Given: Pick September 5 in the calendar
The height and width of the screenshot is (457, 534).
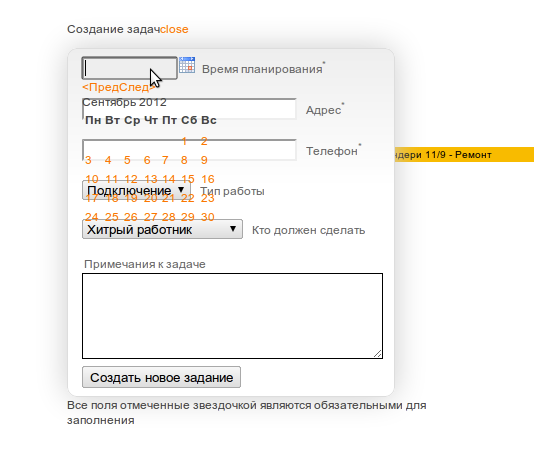Looking at the screenshot, I should coord(127,160).
